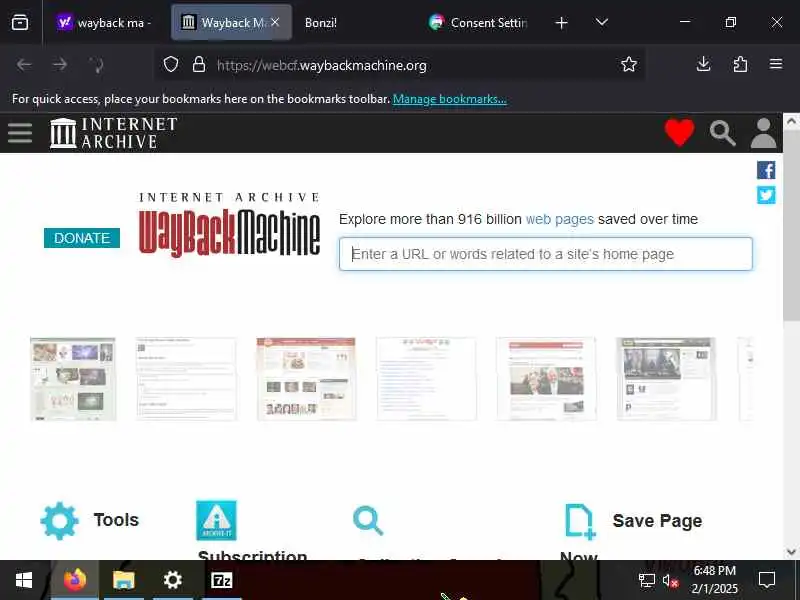Expand the list all tabs dropdown
Viewport: 800px width, 600px height.
coord(602,22)
